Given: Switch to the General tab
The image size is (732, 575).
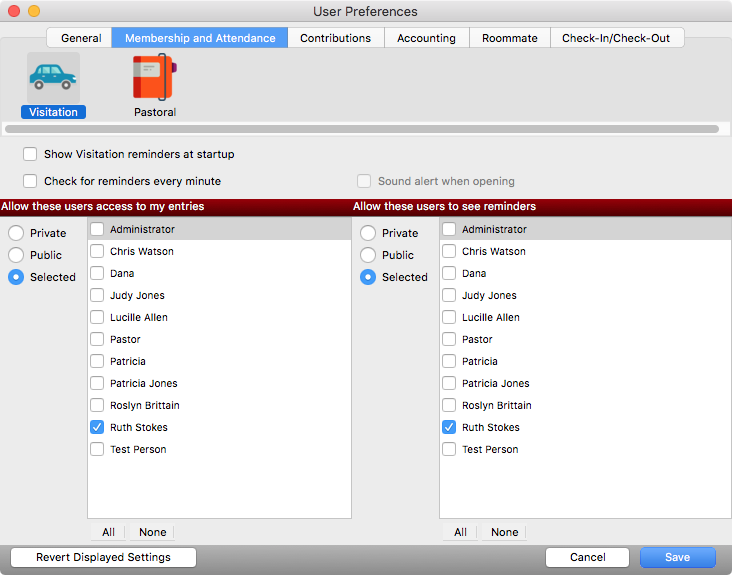Looking at the screenshot, I should pos(81,38).
